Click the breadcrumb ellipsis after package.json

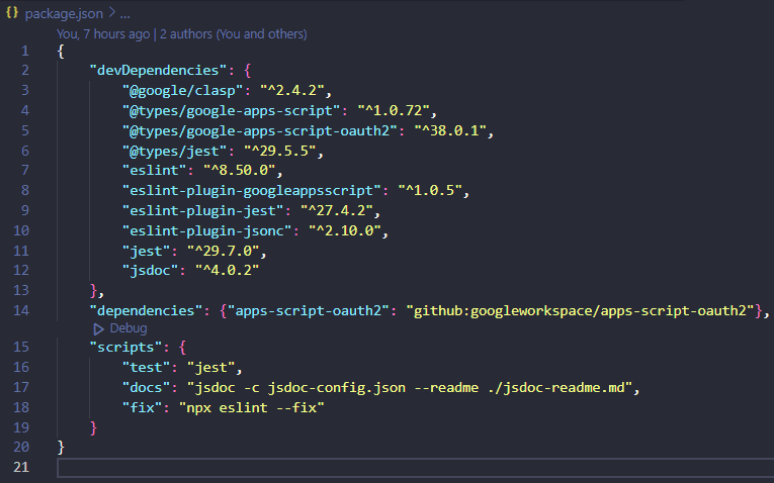point(125,14)
